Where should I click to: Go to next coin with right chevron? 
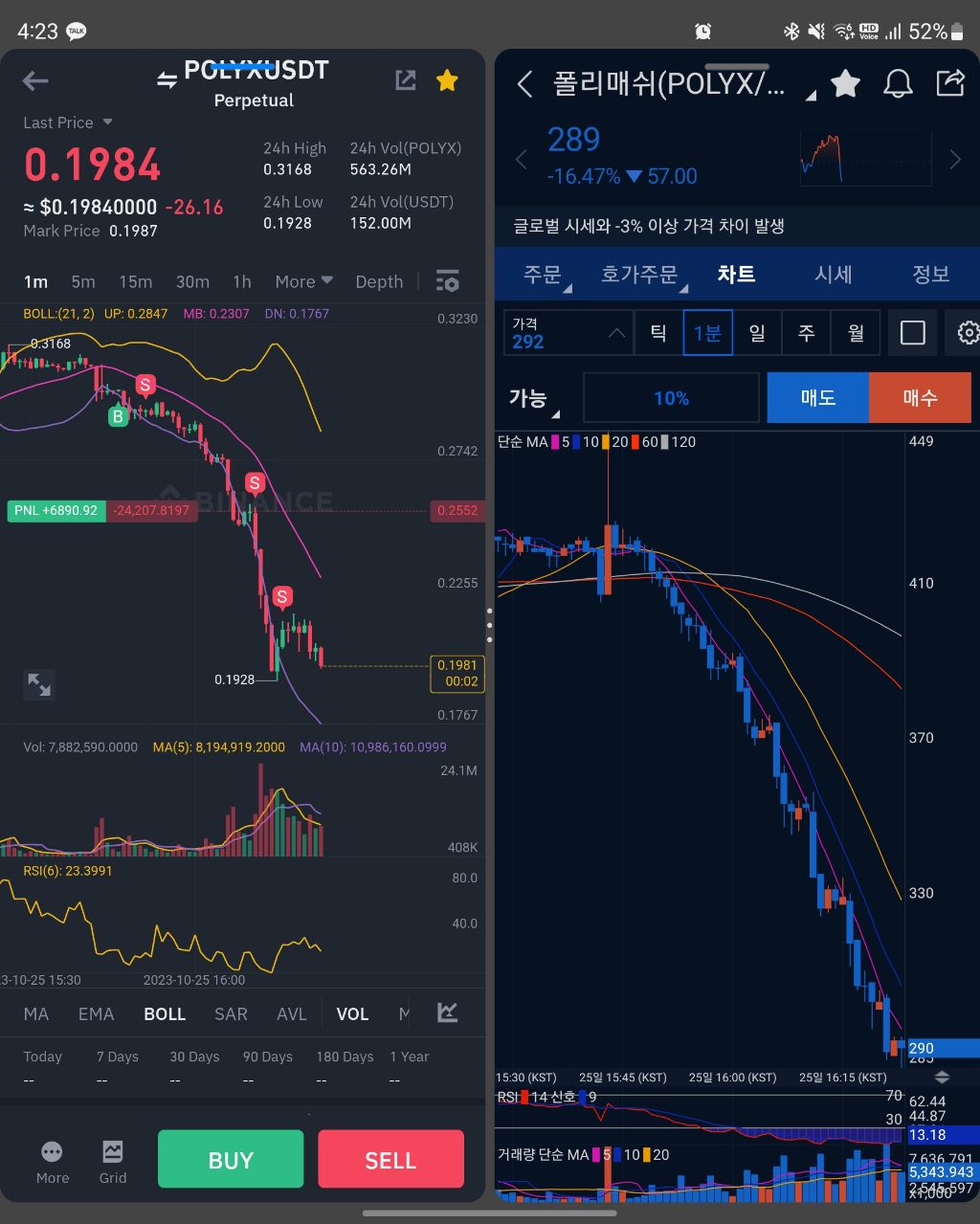tap(954, 160)
